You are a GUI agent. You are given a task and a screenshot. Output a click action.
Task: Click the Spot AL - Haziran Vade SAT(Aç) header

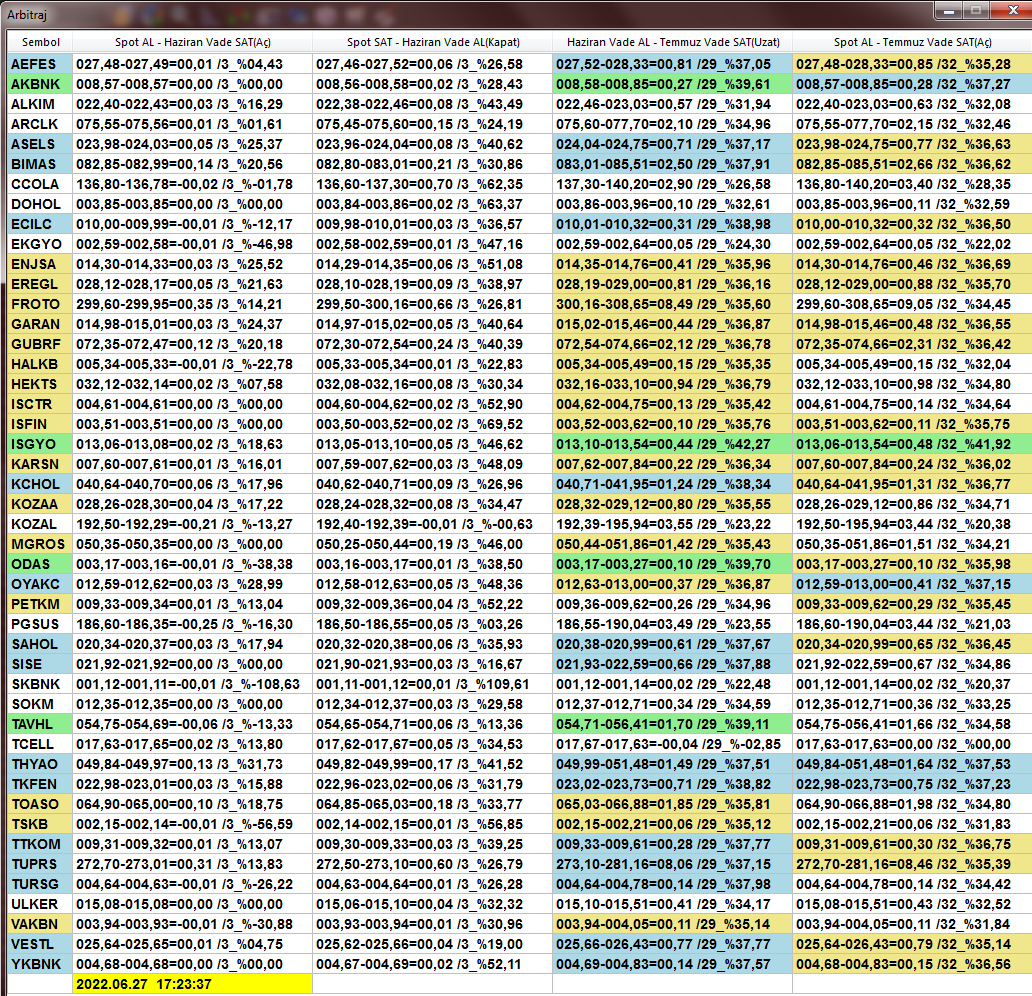192,42
